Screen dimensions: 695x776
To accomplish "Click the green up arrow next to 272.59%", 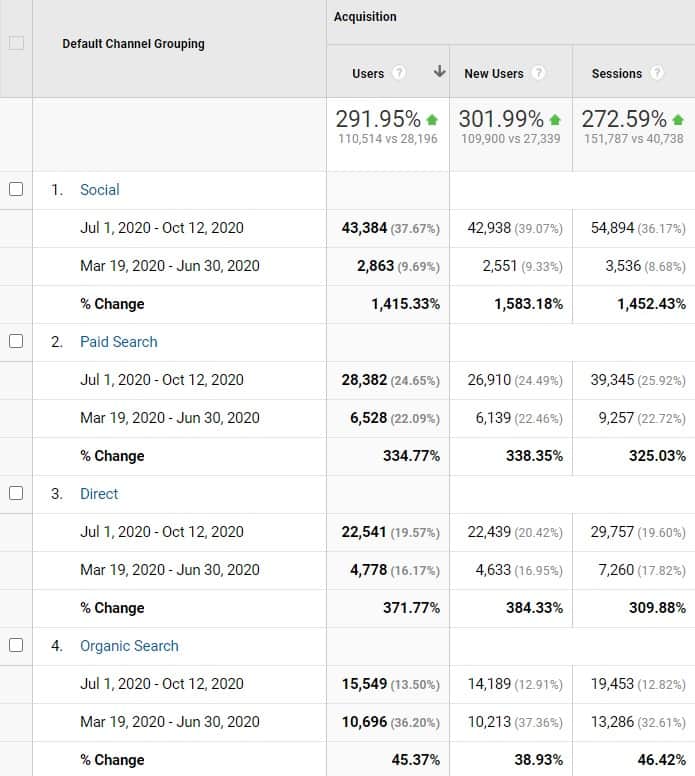I will 678,120.
